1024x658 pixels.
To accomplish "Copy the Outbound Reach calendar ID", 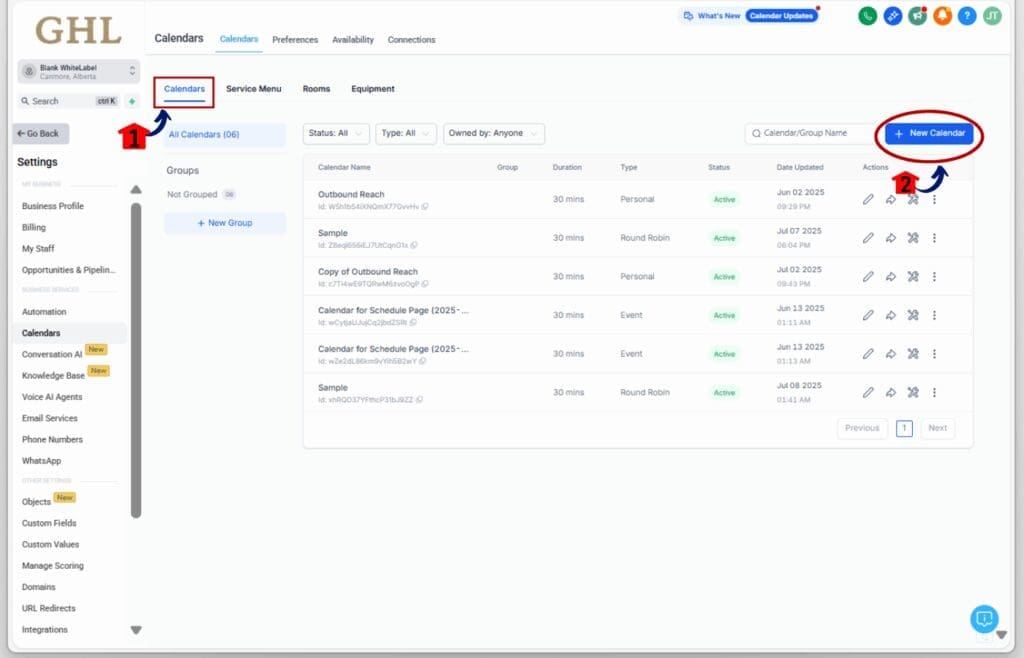I will (425, 206).
